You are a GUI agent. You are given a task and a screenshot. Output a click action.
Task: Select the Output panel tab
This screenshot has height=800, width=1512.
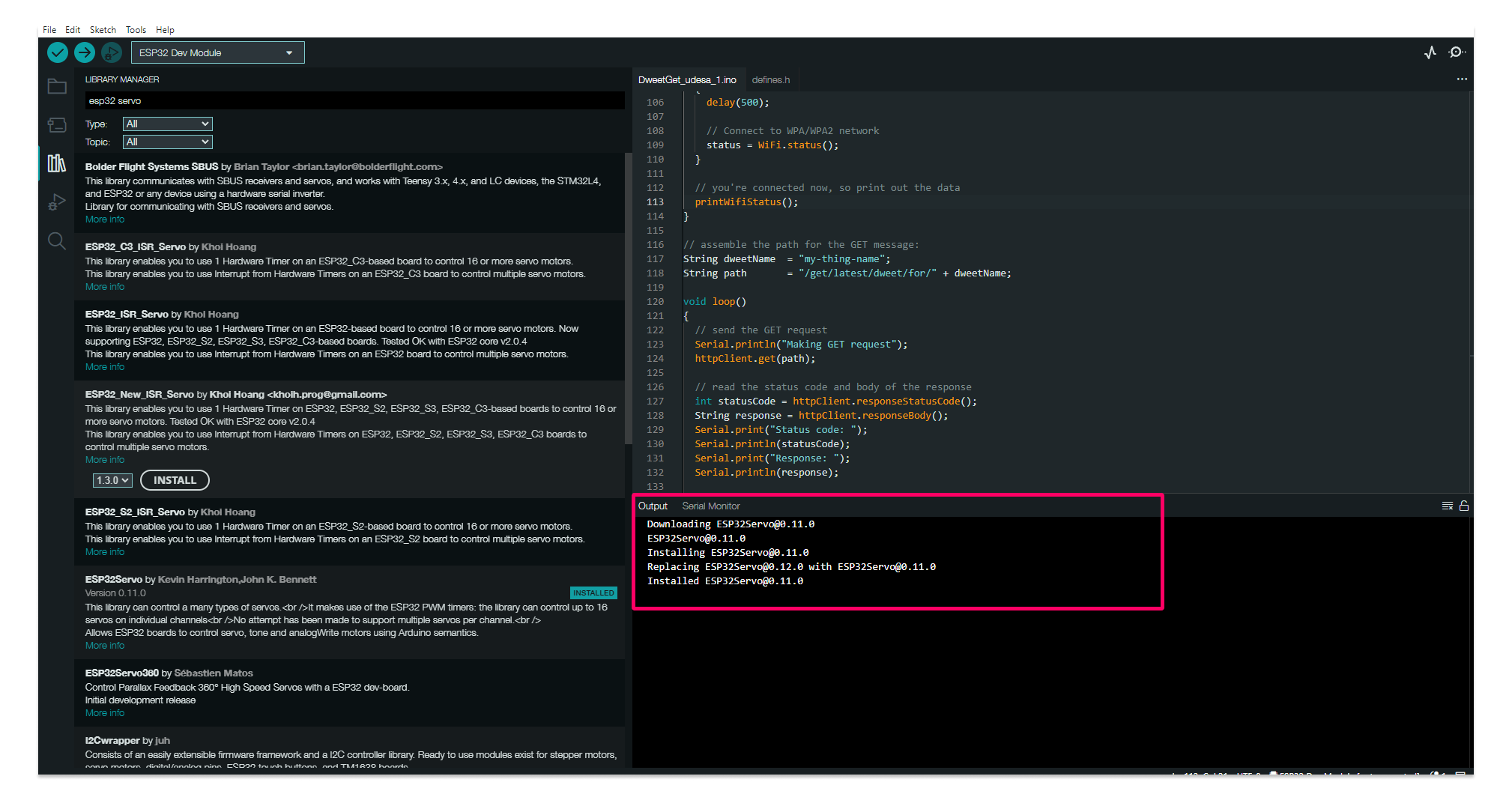653,506
